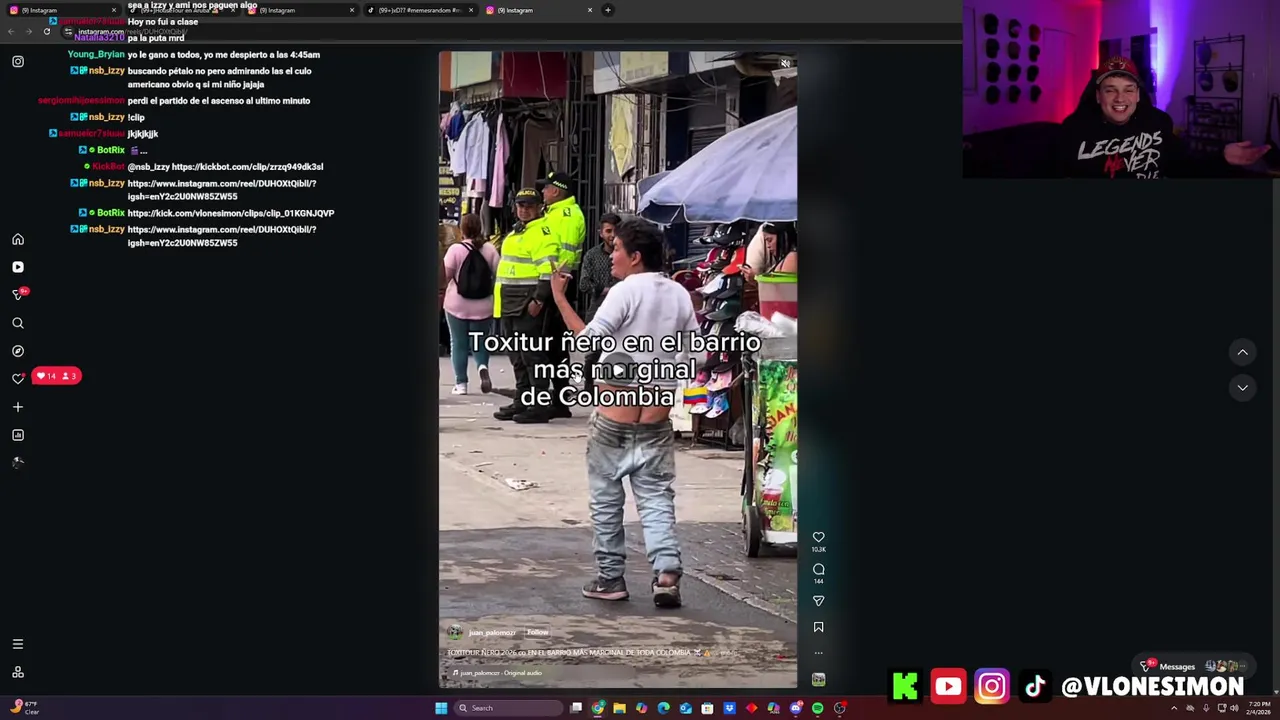The height and width of the screenshot is (720, 1280).
Task: Open the 'Original audio' link on the reel
Action: click(522, 673)
